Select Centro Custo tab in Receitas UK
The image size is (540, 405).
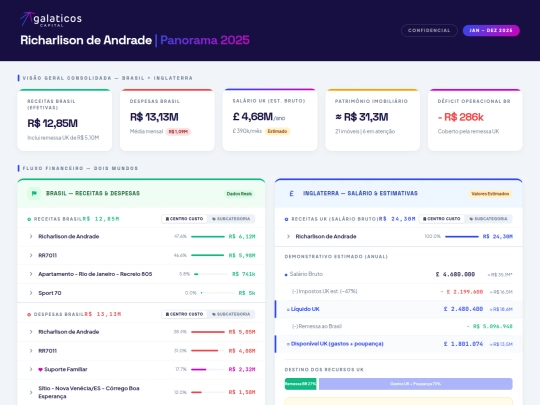coord(442,219)
